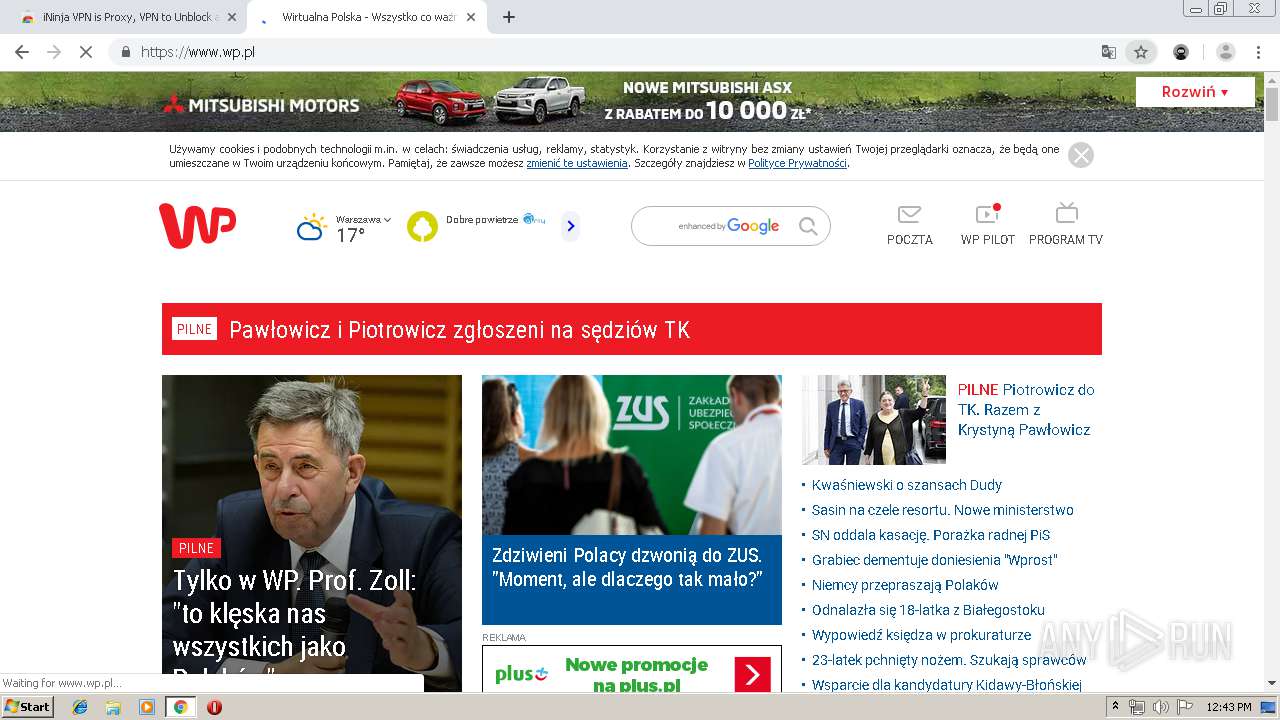Click the Plus 'Nowe promocje' ad banner
Screen dimensions: 1280x720
(632, 670)
